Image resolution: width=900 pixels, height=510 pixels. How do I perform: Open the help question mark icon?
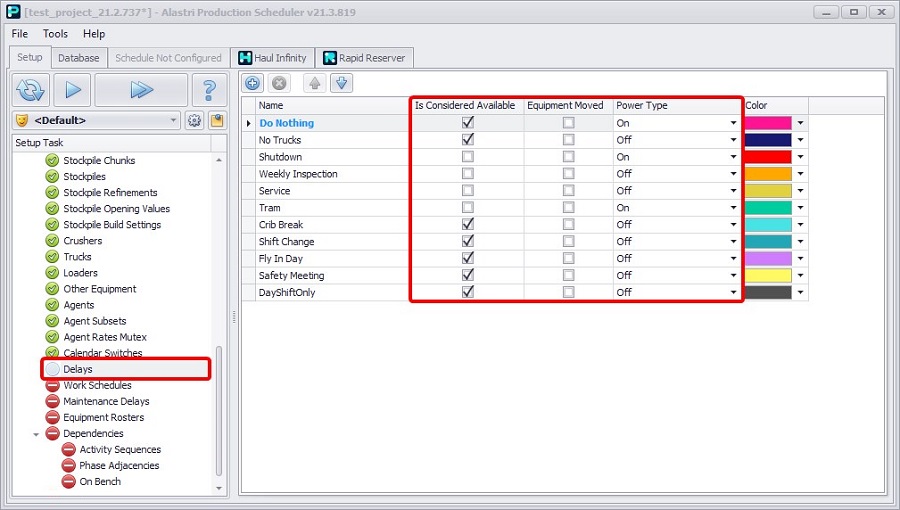click(x=209, y=90)
